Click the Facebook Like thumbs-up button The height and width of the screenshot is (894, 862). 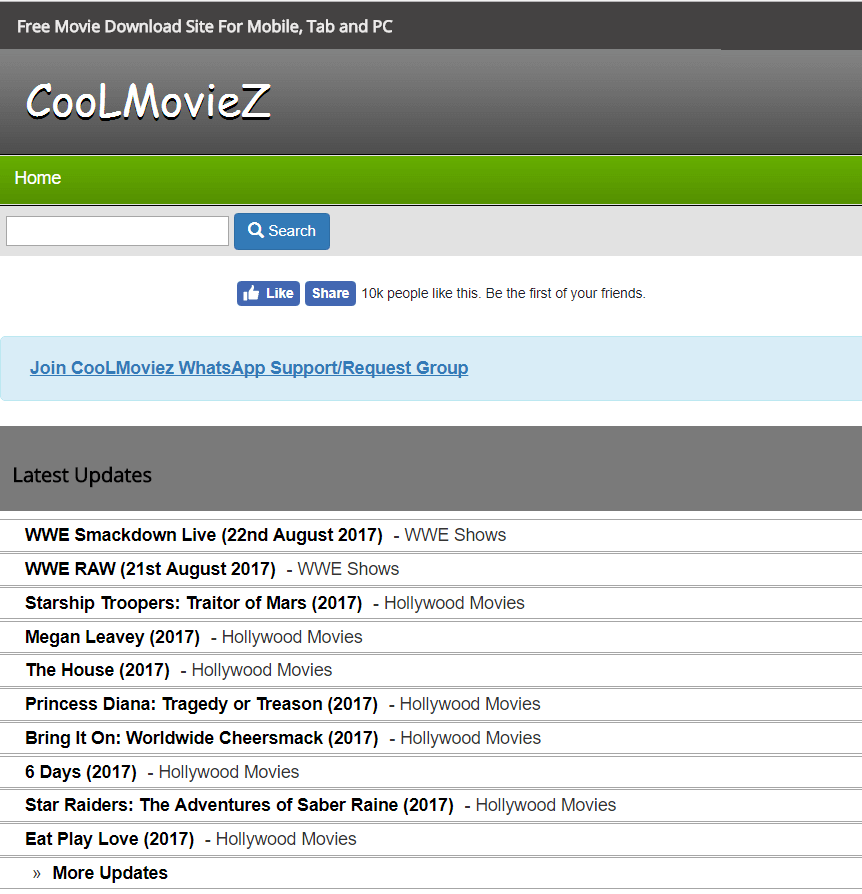point(268,293)
